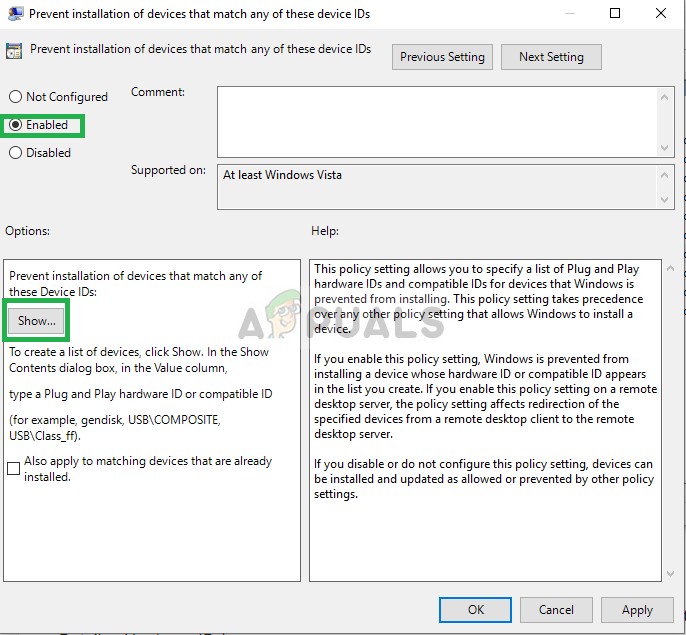The image size is (686, 635).
Task: Click the policy setting icon beside heading
Action: pyautogui.click(x=14, y=51)
